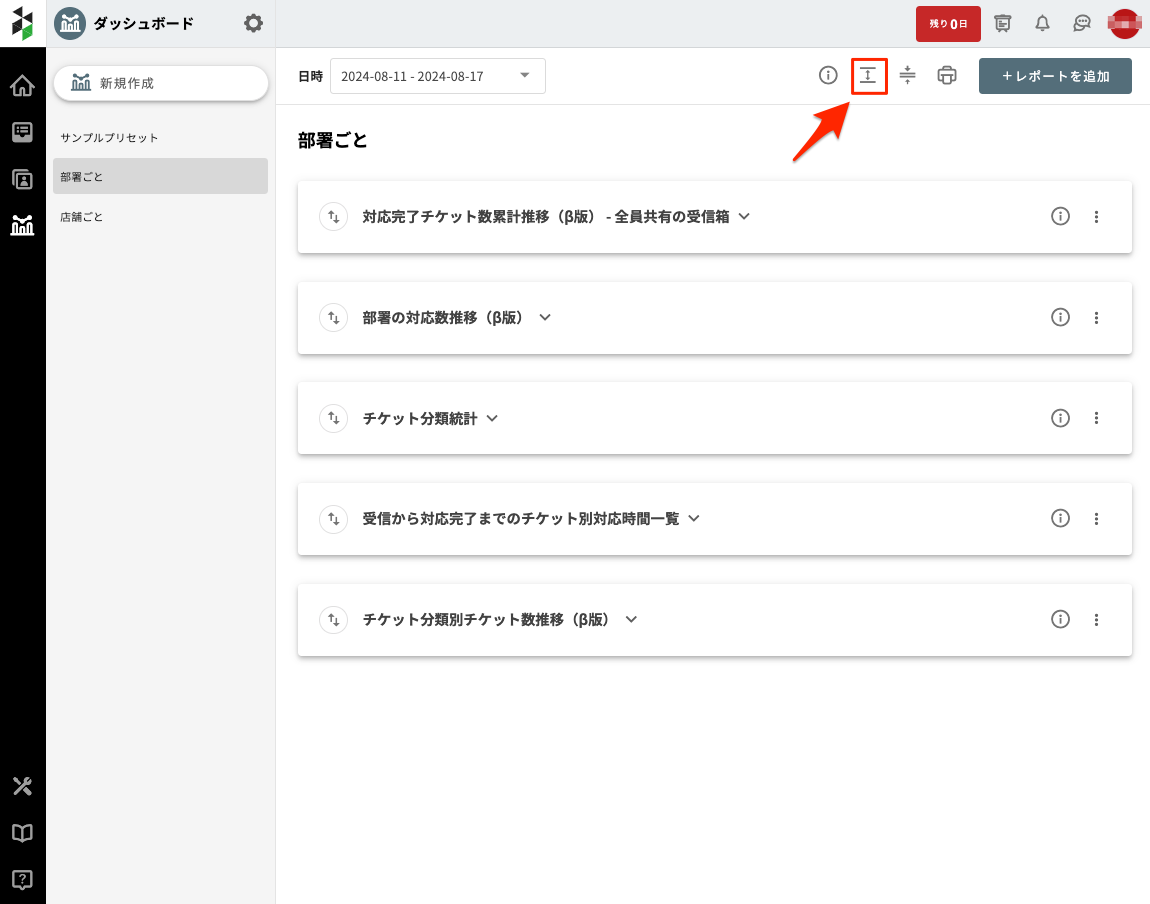The height and width of the screenshot is (904, 1150).
Task: Select the サンプルプリセット preset
Action: pyautogui.click(x=110, y=137)
